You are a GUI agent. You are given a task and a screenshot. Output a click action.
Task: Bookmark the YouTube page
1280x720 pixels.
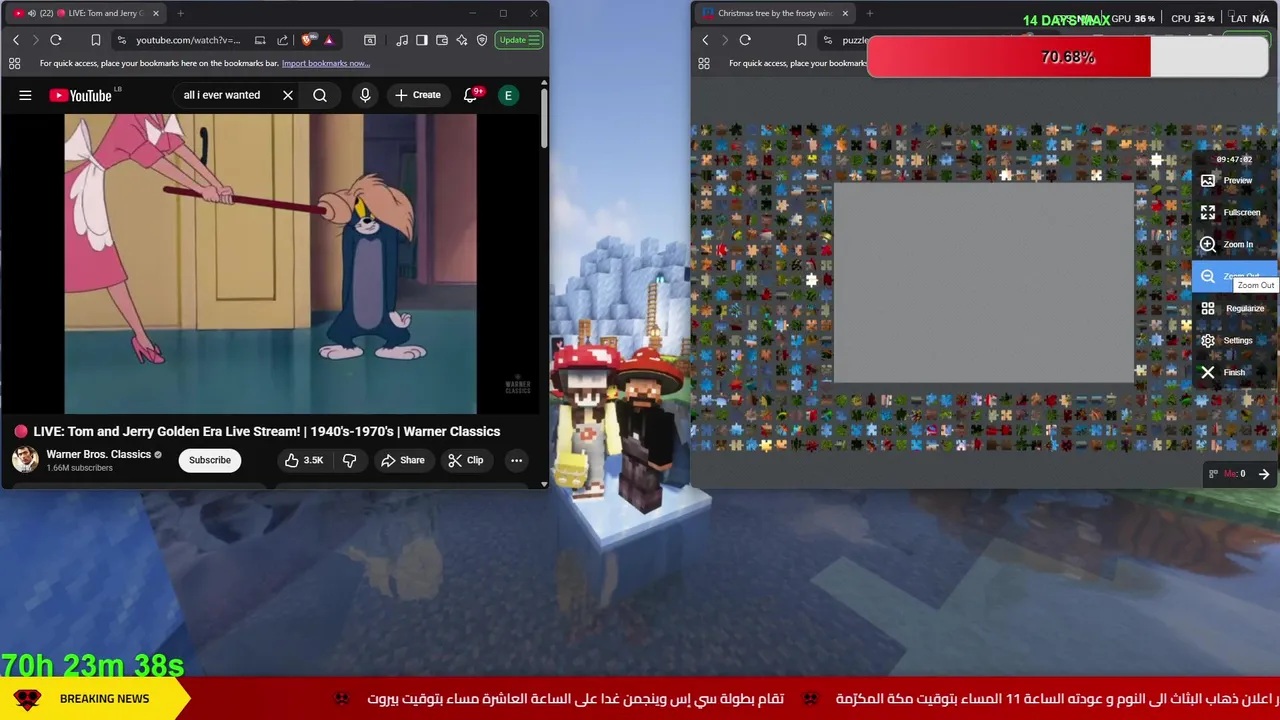(96, 40)
